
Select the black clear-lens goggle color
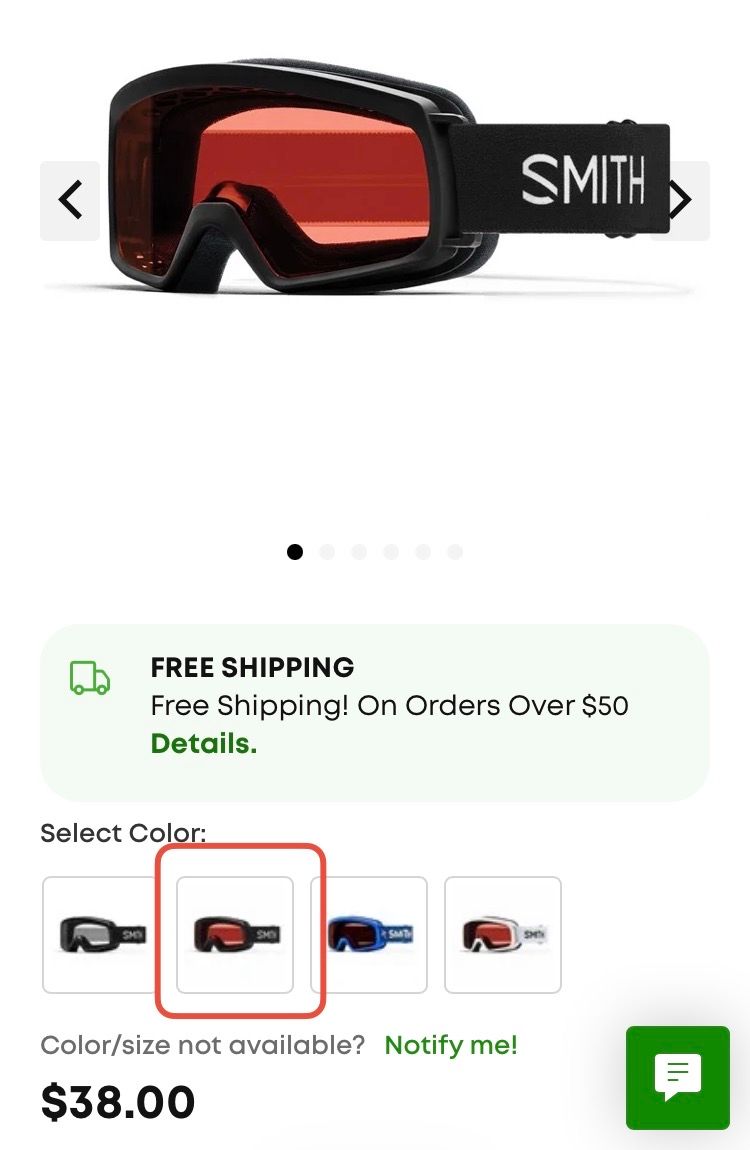(100, 935)
